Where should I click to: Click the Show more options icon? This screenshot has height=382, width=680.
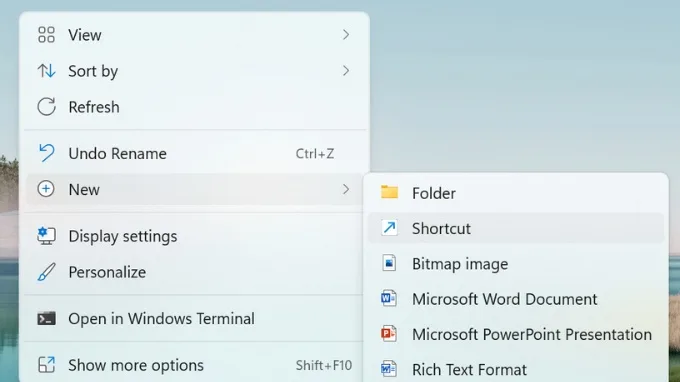coord(46,365)
